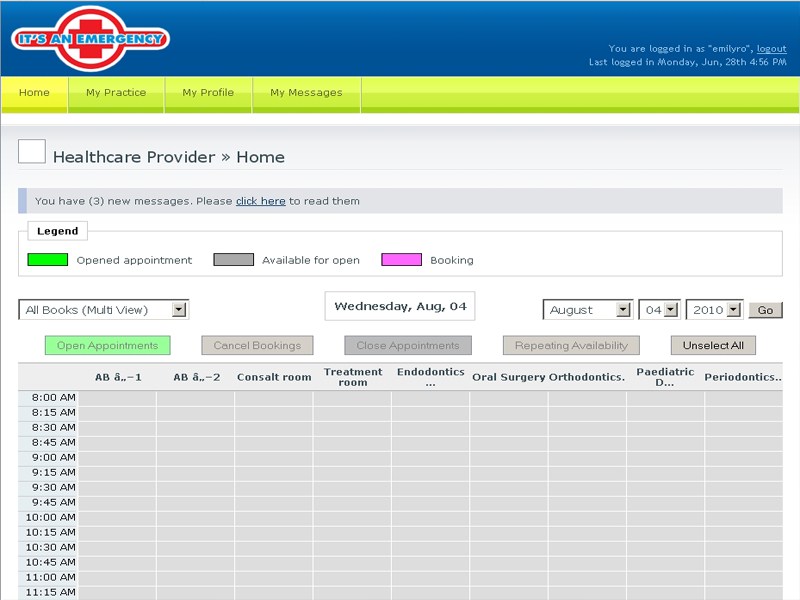Click the first AB column header ending –1

[x=118, y=377]
